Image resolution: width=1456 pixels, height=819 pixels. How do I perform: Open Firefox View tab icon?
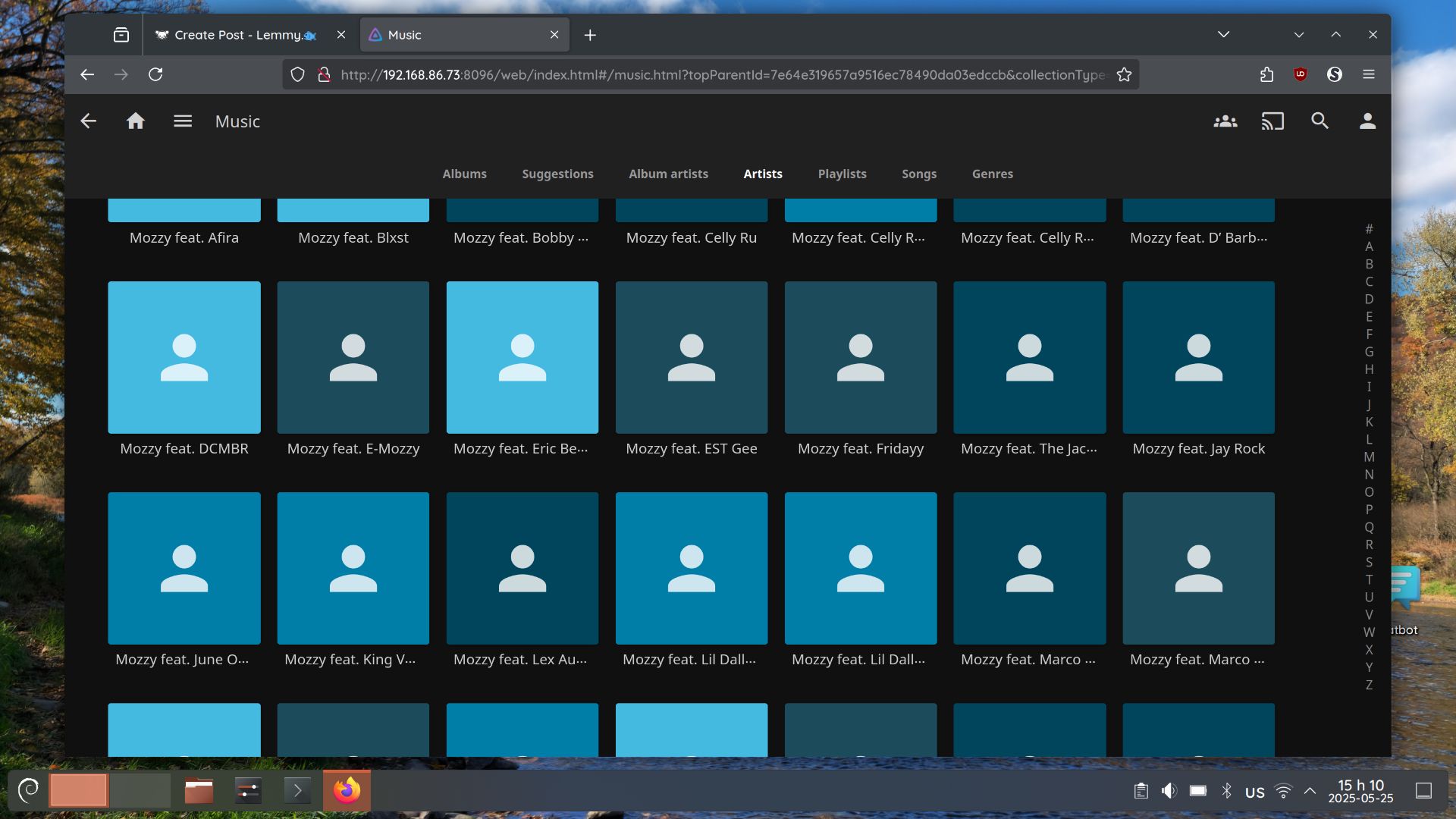[121, 35]
